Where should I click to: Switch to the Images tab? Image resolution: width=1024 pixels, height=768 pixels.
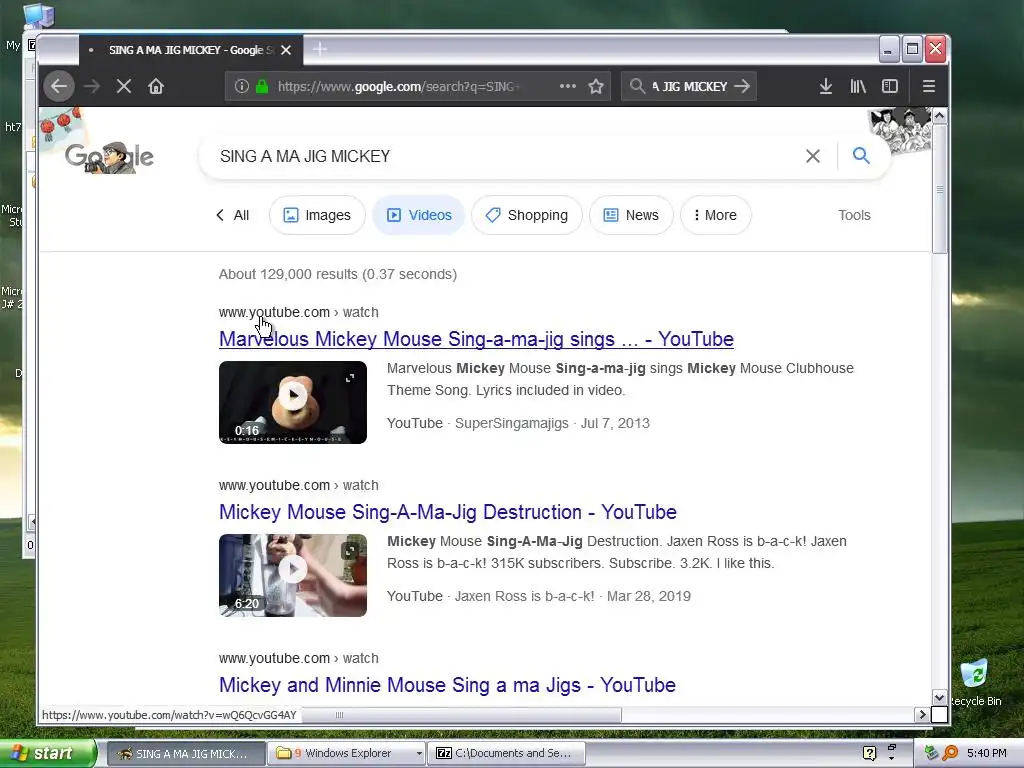click(317, 216)
